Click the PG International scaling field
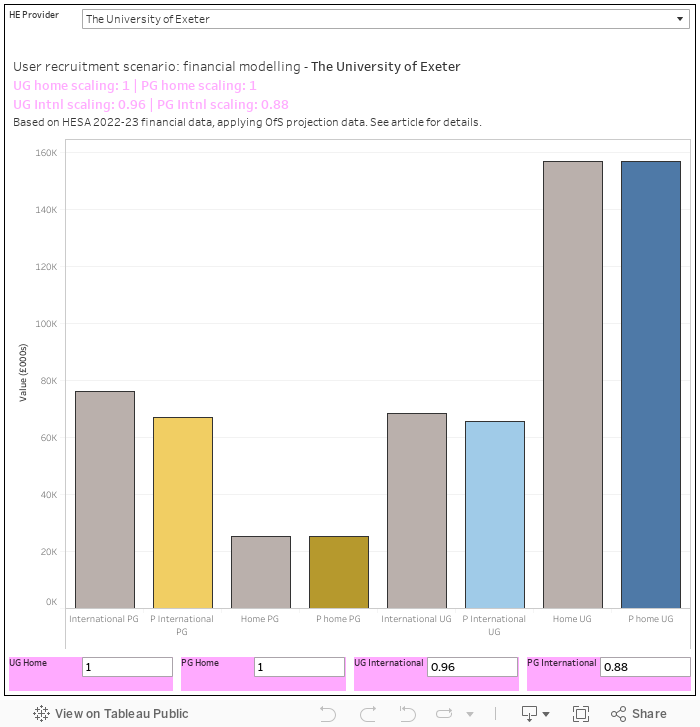Image resolution: width=700 pixels, height=727 pixels. [x=644, y=667]
